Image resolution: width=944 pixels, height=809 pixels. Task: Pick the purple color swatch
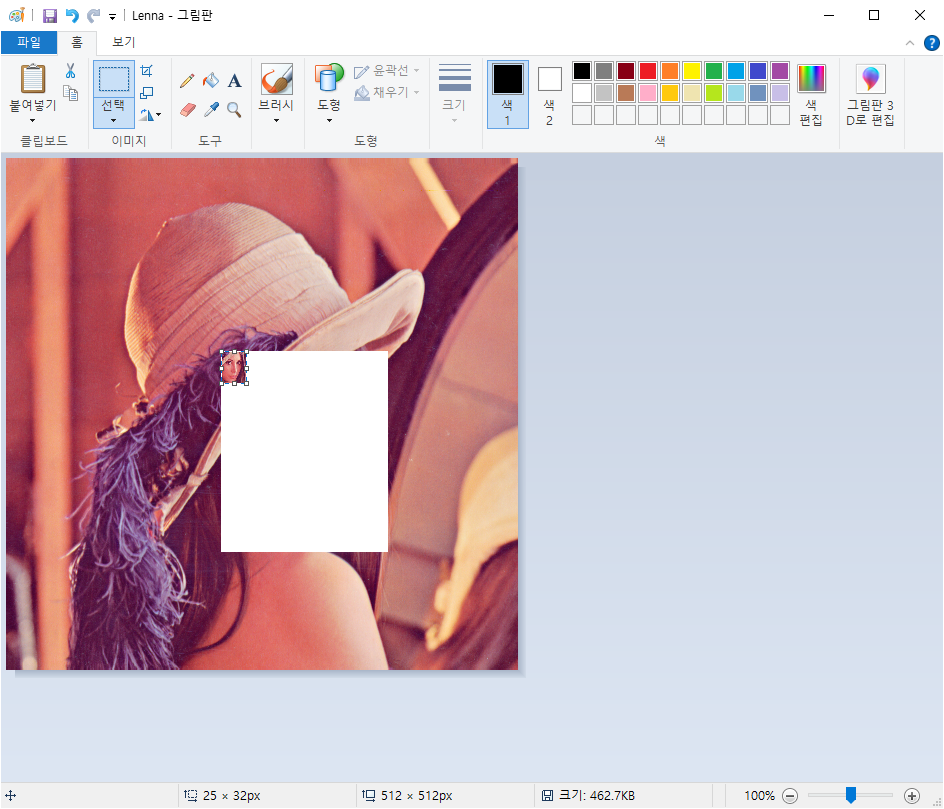tap(780, 71)
